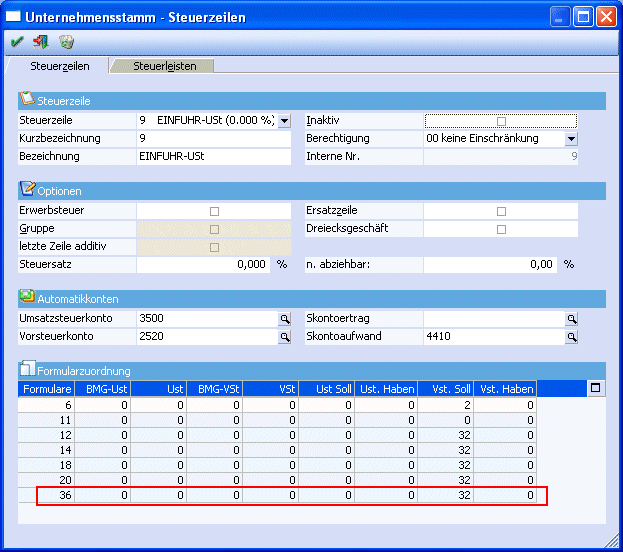Tick the Ersatzzeile checkbox
The width and height of the screenshot is (623, 552).
click(x=501, y=212)
